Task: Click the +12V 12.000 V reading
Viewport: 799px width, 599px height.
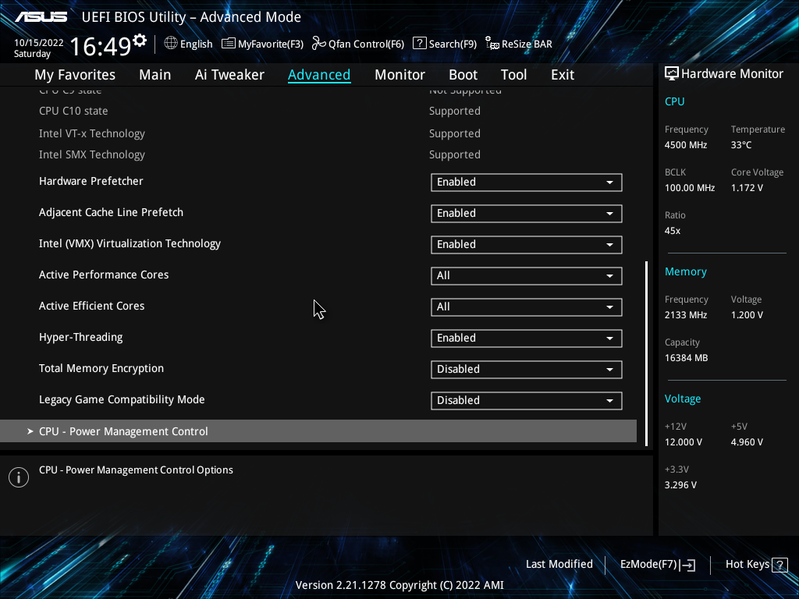Action: 683,442
